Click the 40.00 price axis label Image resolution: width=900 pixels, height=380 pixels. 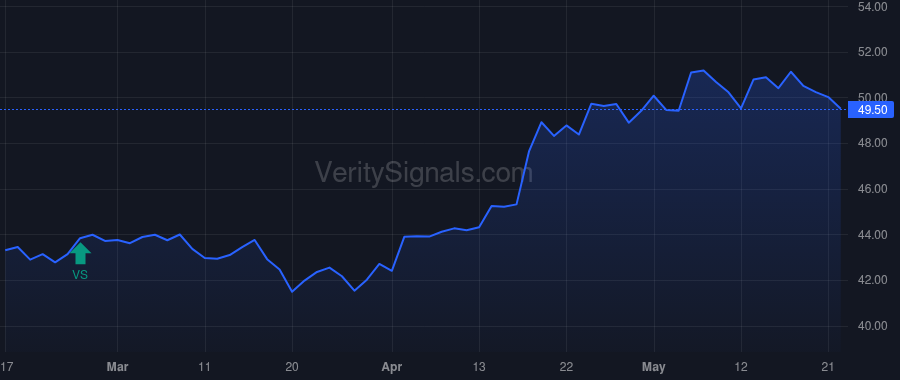[x=871, y=326]
